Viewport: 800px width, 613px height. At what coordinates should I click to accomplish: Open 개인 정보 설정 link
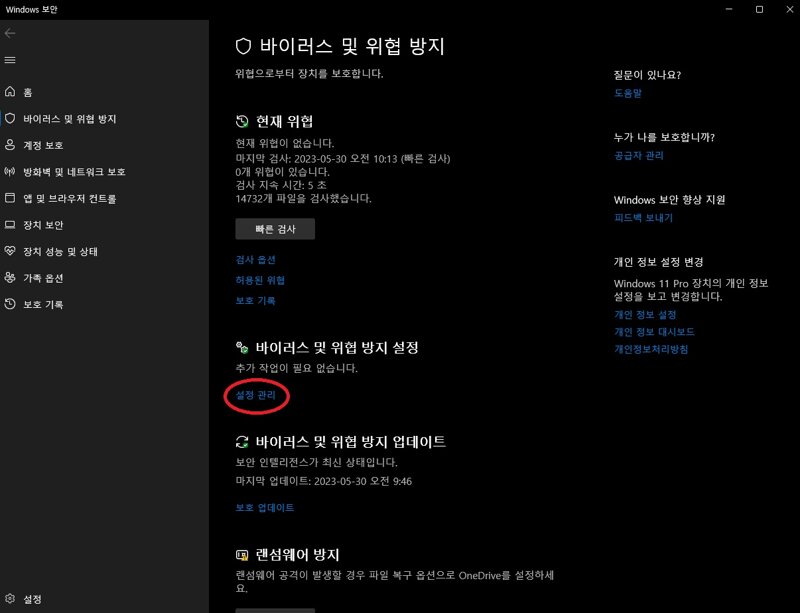point(645,315)
